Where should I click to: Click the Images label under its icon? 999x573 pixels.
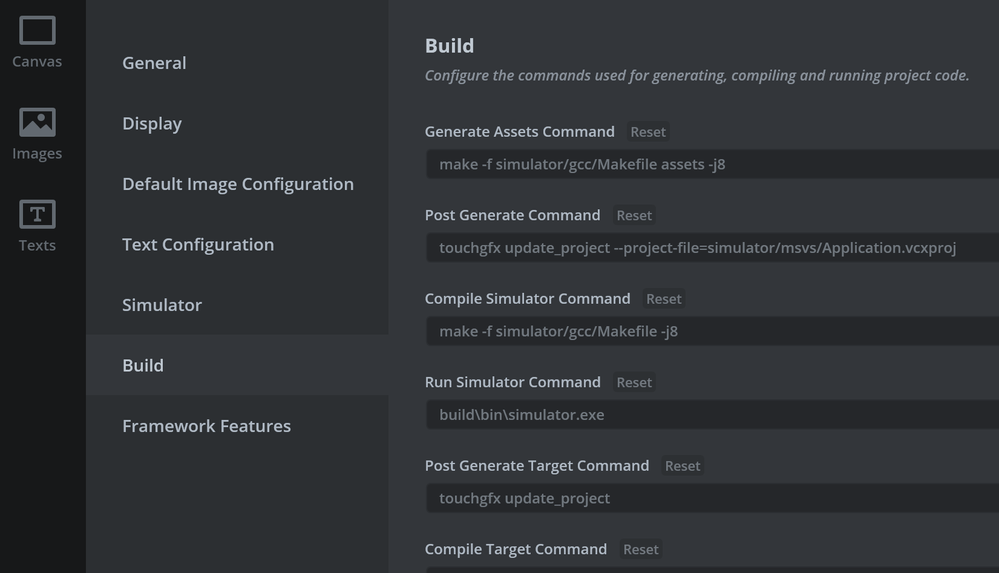pos(37,154)
